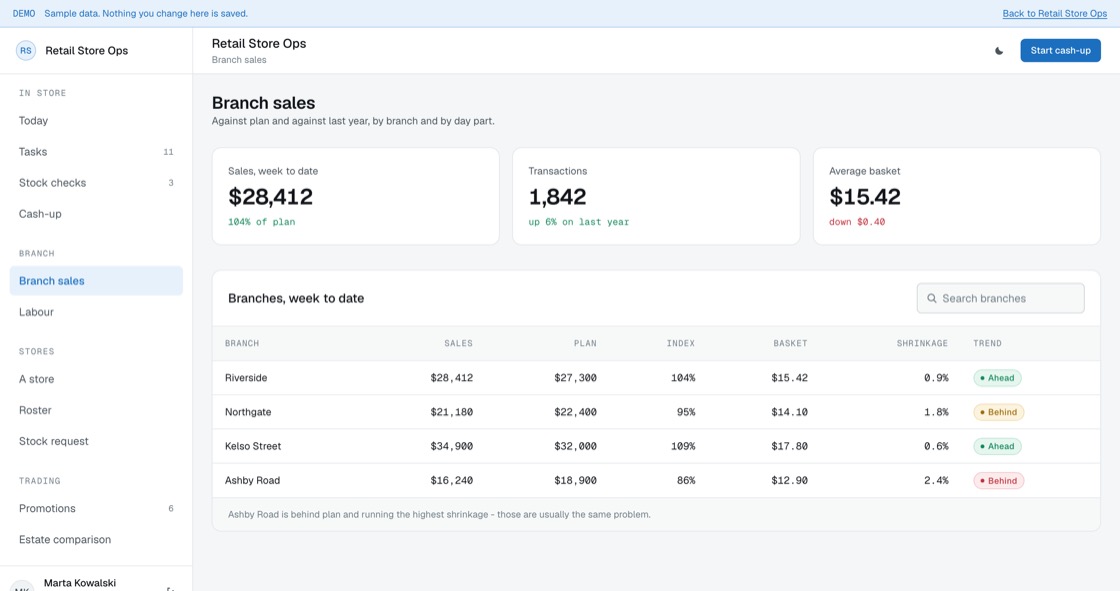
Task: Open A store under Stores
Action: 96,379
